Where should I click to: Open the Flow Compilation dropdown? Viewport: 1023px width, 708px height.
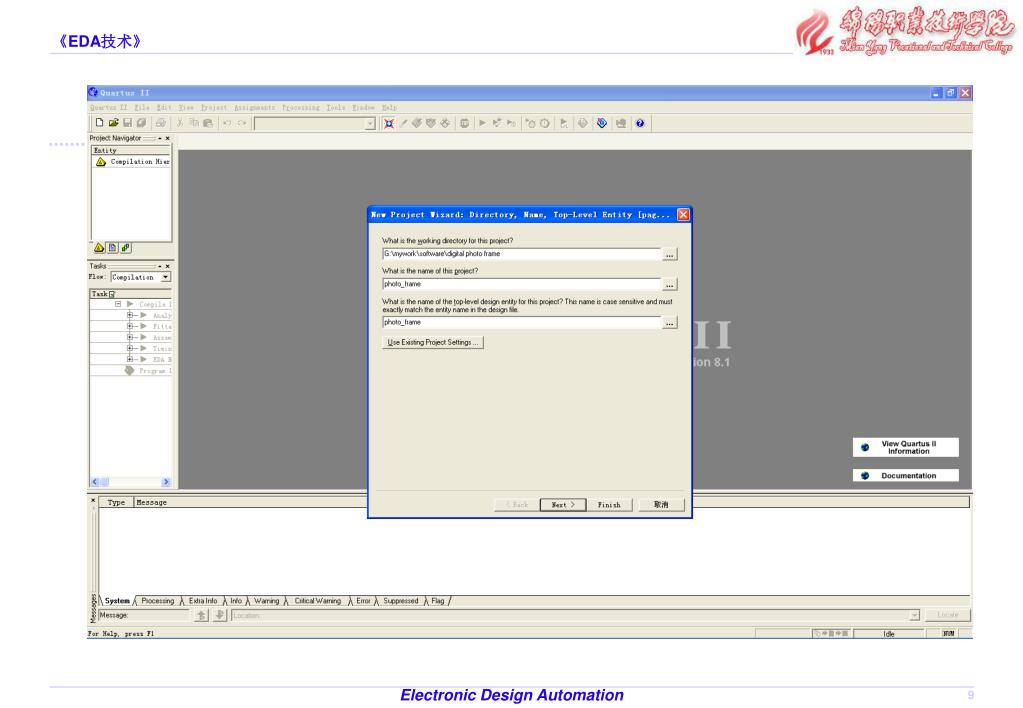tap(166, 277)
